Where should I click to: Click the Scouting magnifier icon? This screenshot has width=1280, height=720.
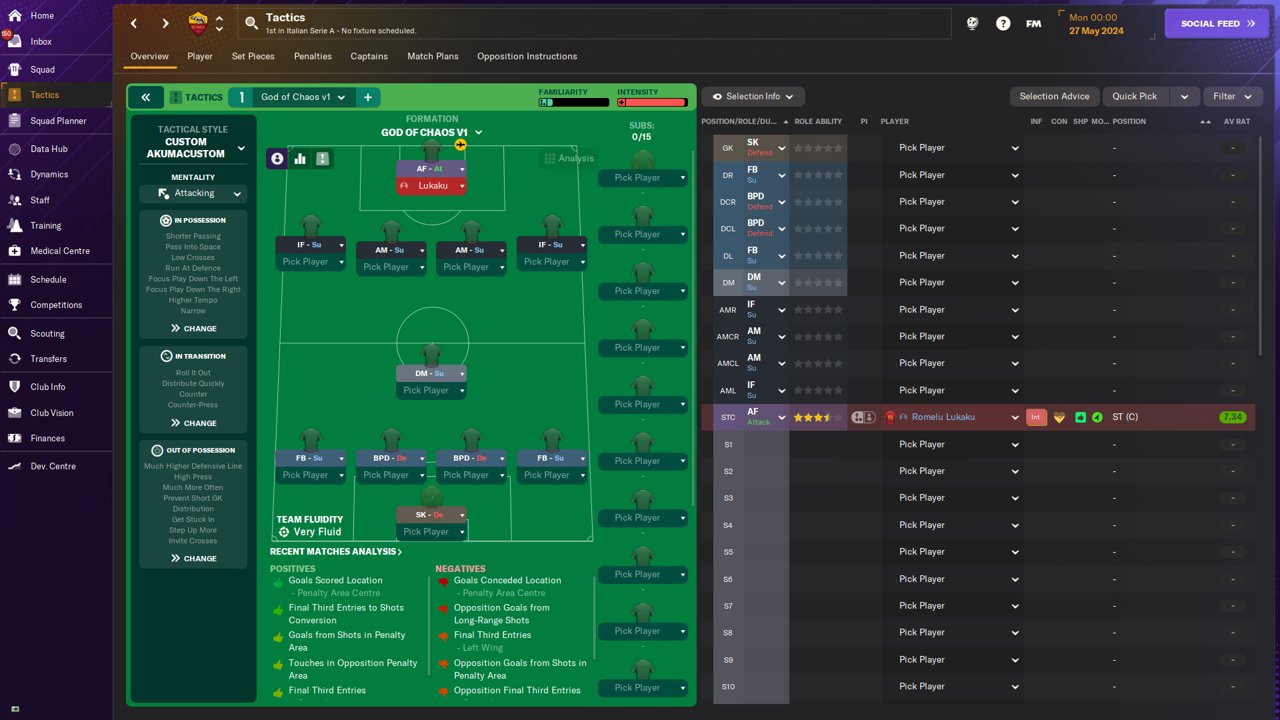[x=15, y=333]
